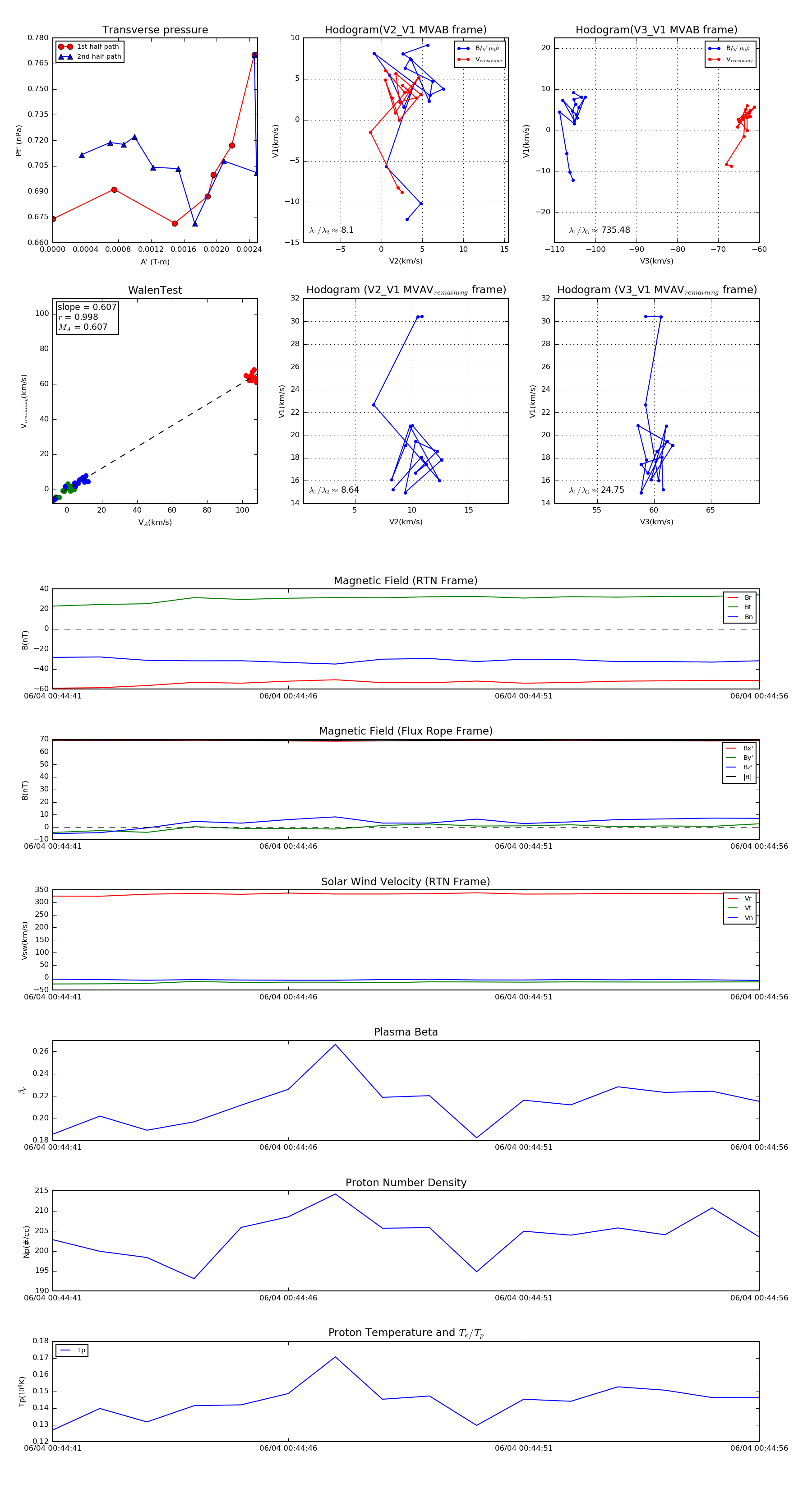Click the "Proton Number Density" plot title
Image resolution: width=812 pixels, height=1489 pixels.
pos(406,1183)
